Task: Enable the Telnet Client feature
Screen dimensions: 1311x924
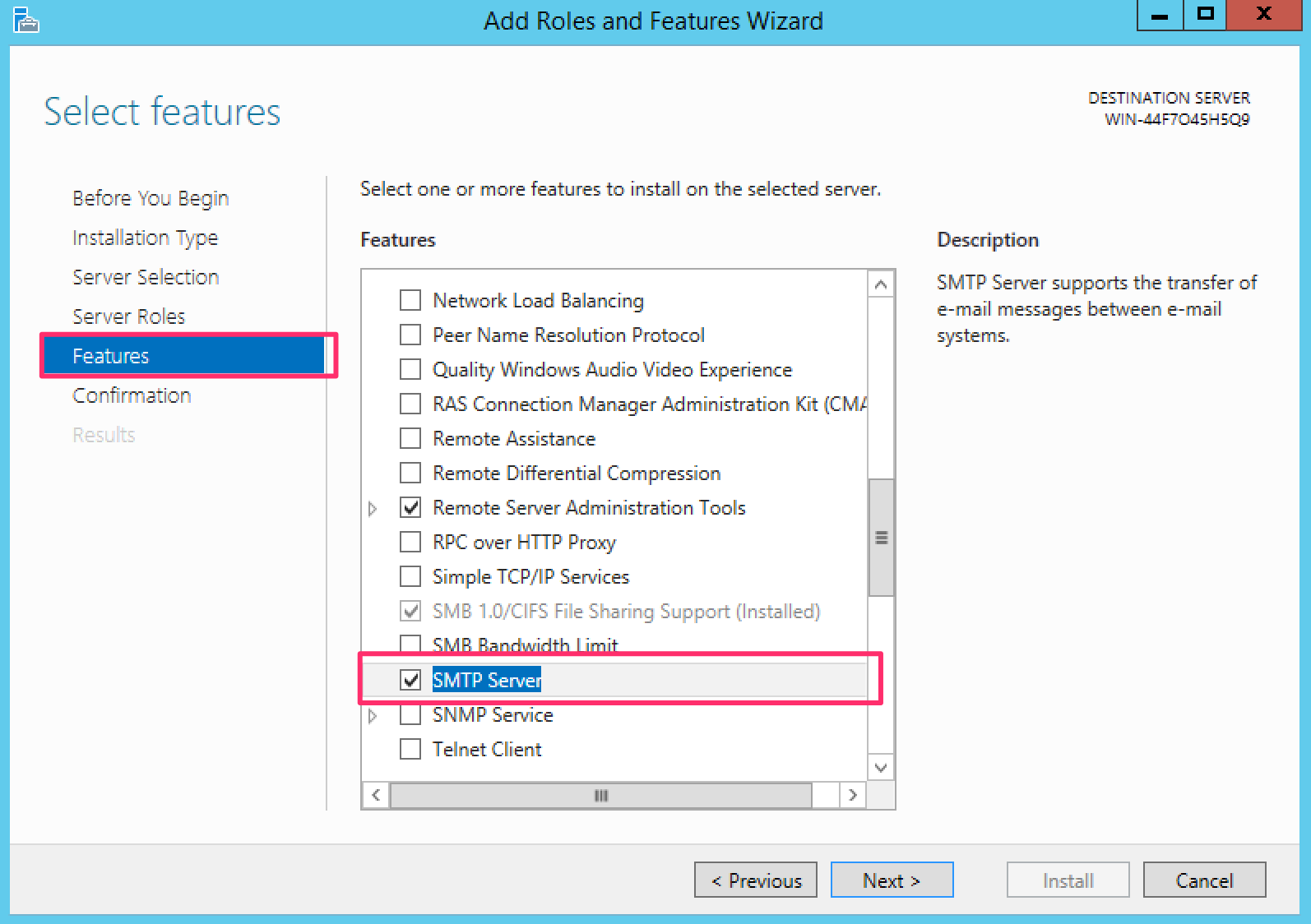Action: pos(410,749)
